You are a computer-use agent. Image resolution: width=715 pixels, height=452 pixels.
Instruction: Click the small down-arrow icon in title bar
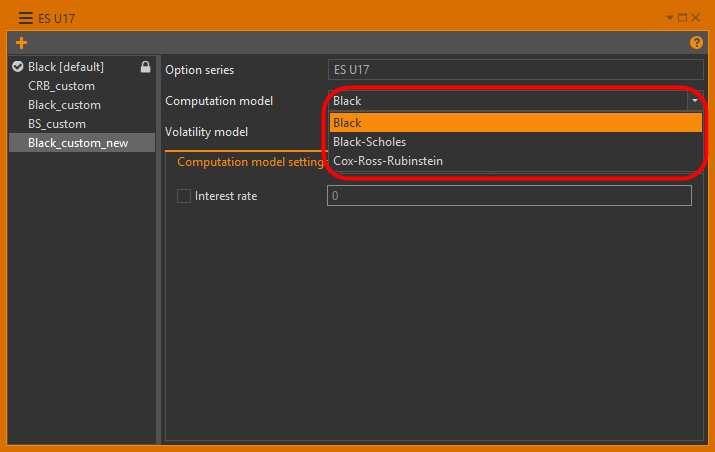pyautogui.click(x=670, y=18)
